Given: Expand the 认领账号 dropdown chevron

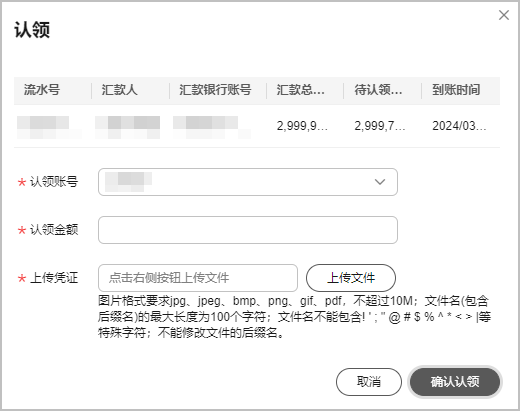Looking at the screenshot, I should (x=380, y=182).
